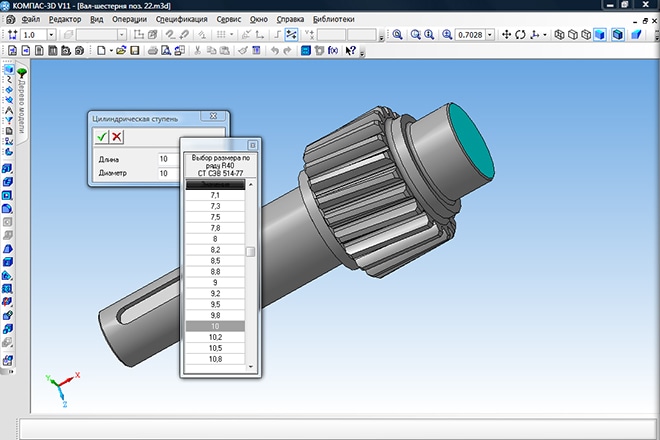Image resolution: width=660 pixels, height=440 pixels.
Task: Open the empty layer combo box dropdown
Action: pyautogui.click(x=121, y=35)
